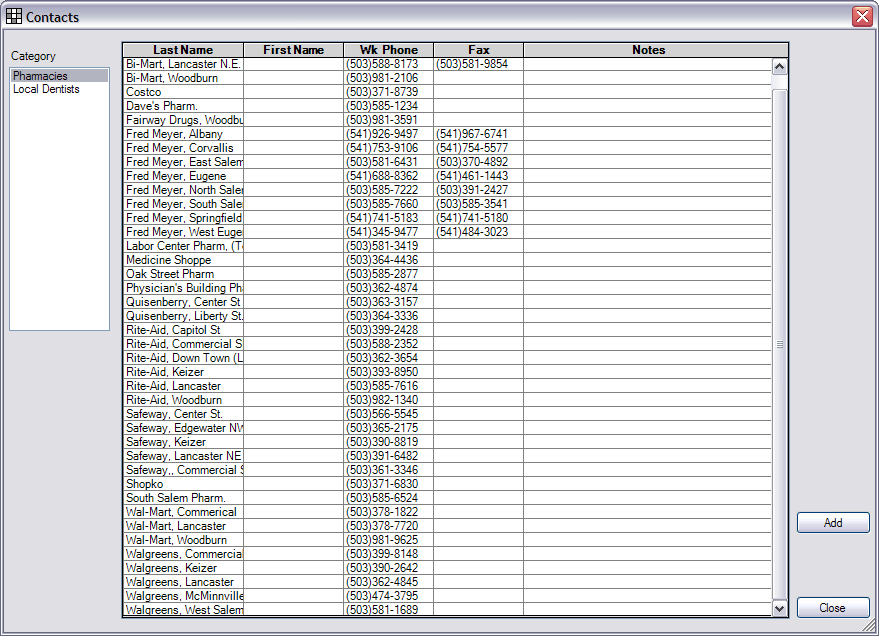This screenshot has width=879, height=636.
Task: Click fax number (503)391-2427
Action: tap(472, 190)
